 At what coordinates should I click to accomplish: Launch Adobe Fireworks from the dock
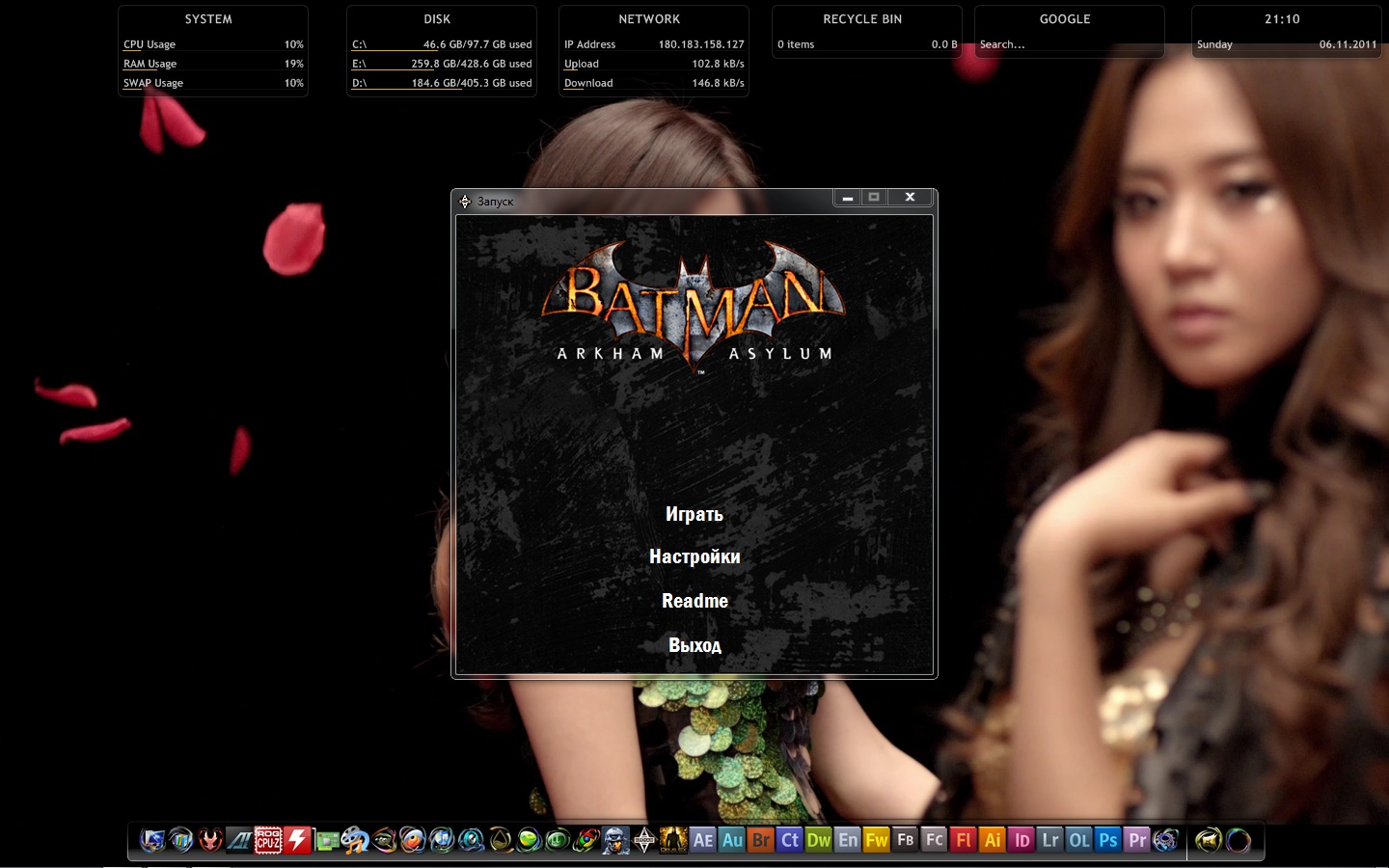pos(877,840)
